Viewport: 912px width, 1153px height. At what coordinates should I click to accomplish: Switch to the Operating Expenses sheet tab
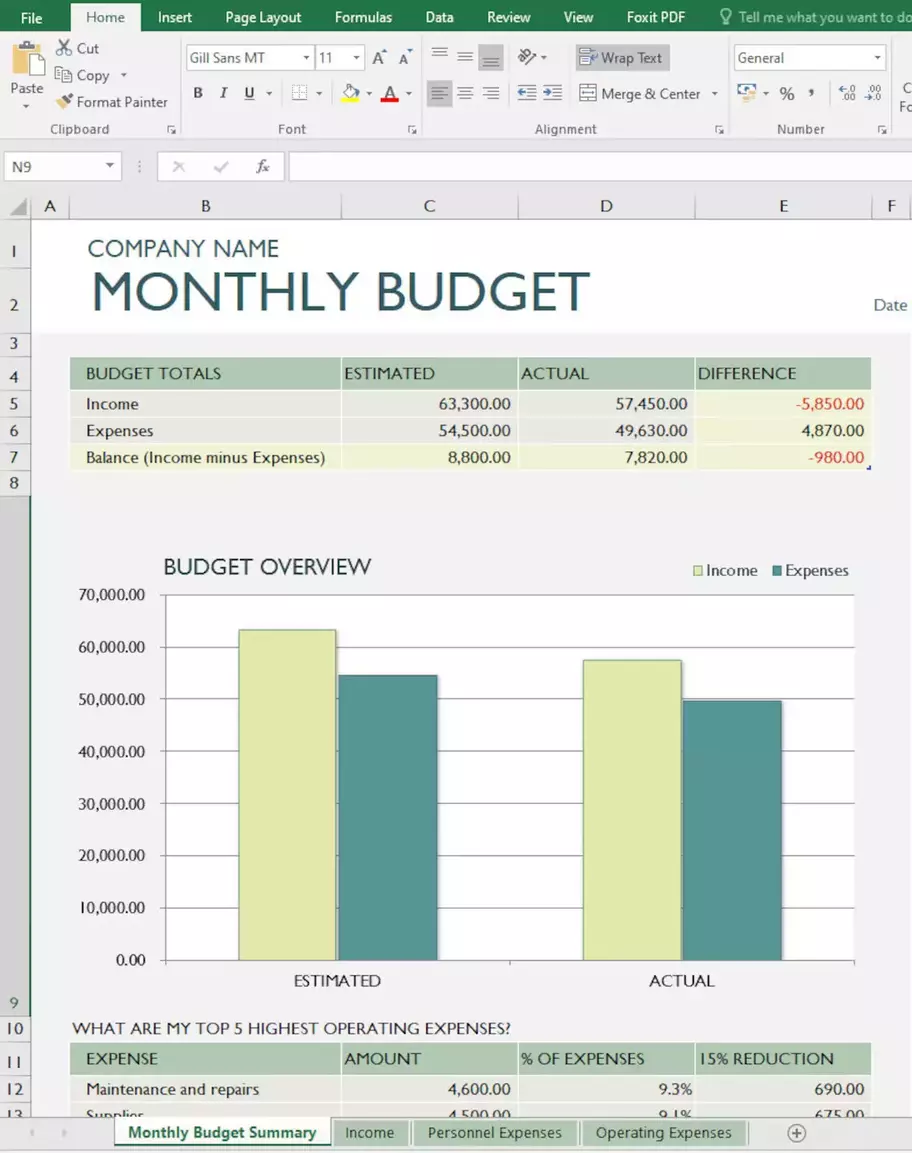pos(663,1133)
